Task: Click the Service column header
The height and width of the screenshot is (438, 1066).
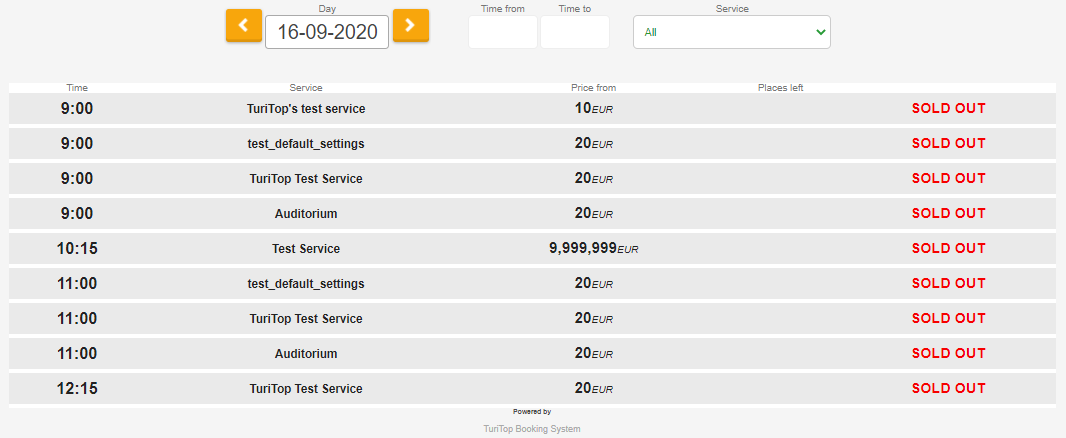Action: coord(306,88)
